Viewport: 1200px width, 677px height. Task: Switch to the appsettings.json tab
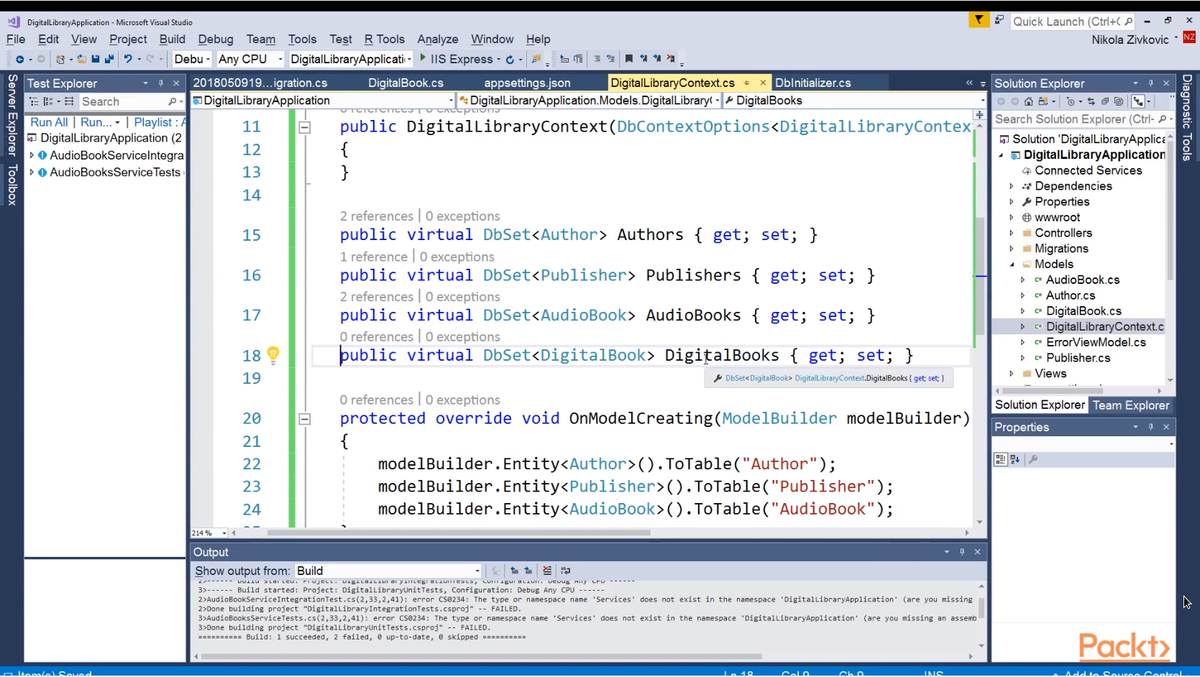[527, 83]
